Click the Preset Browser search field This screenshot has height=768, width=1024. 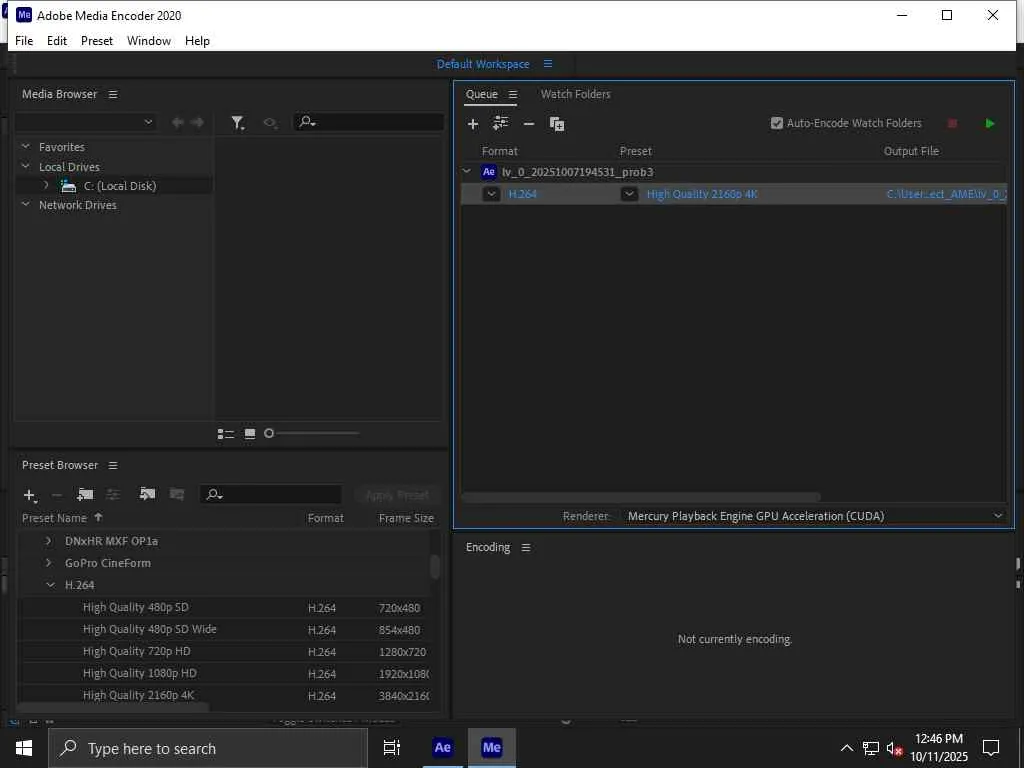pos(271,495)
